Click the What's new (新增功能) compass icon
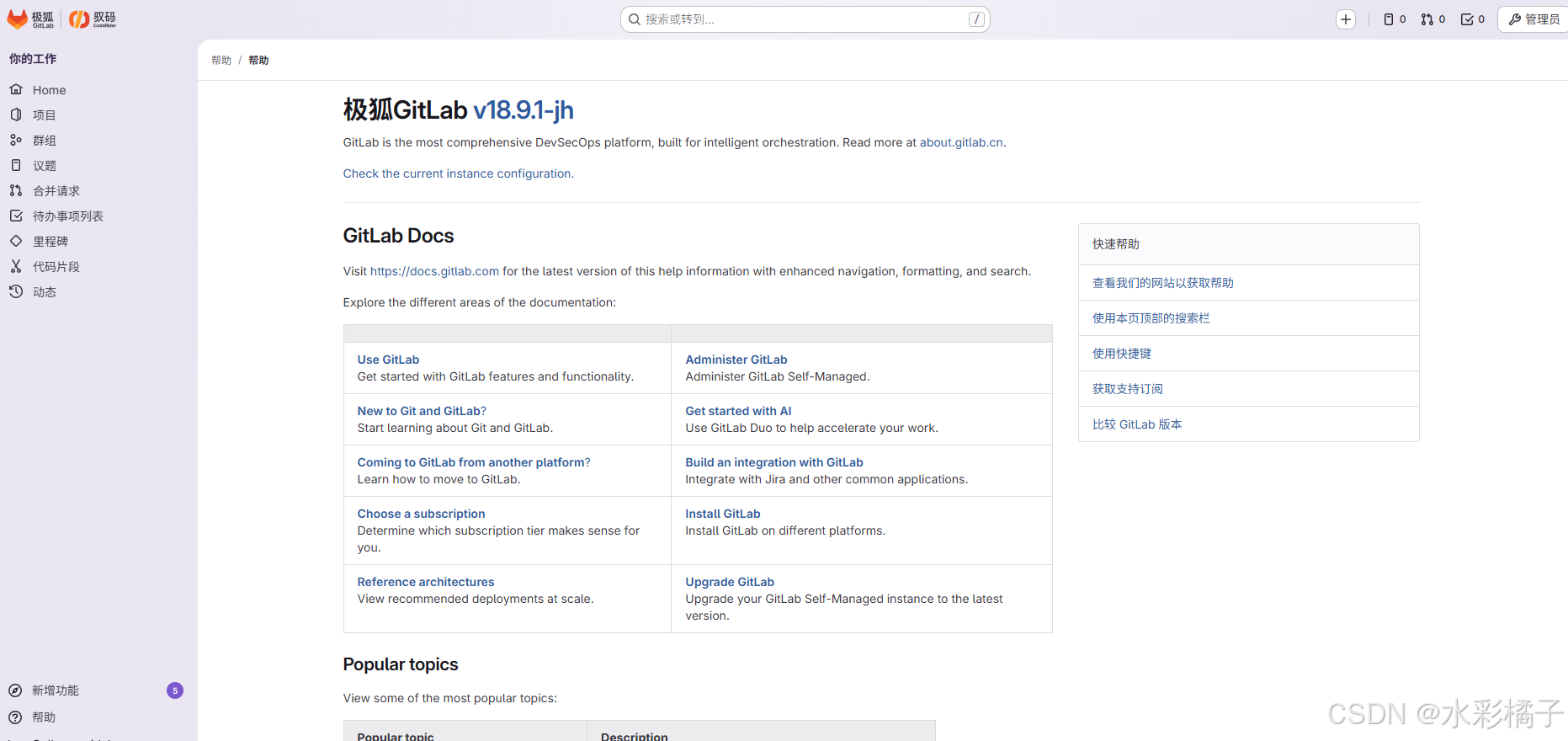This screenshot has height=741, width=1568. pos(15,690)
